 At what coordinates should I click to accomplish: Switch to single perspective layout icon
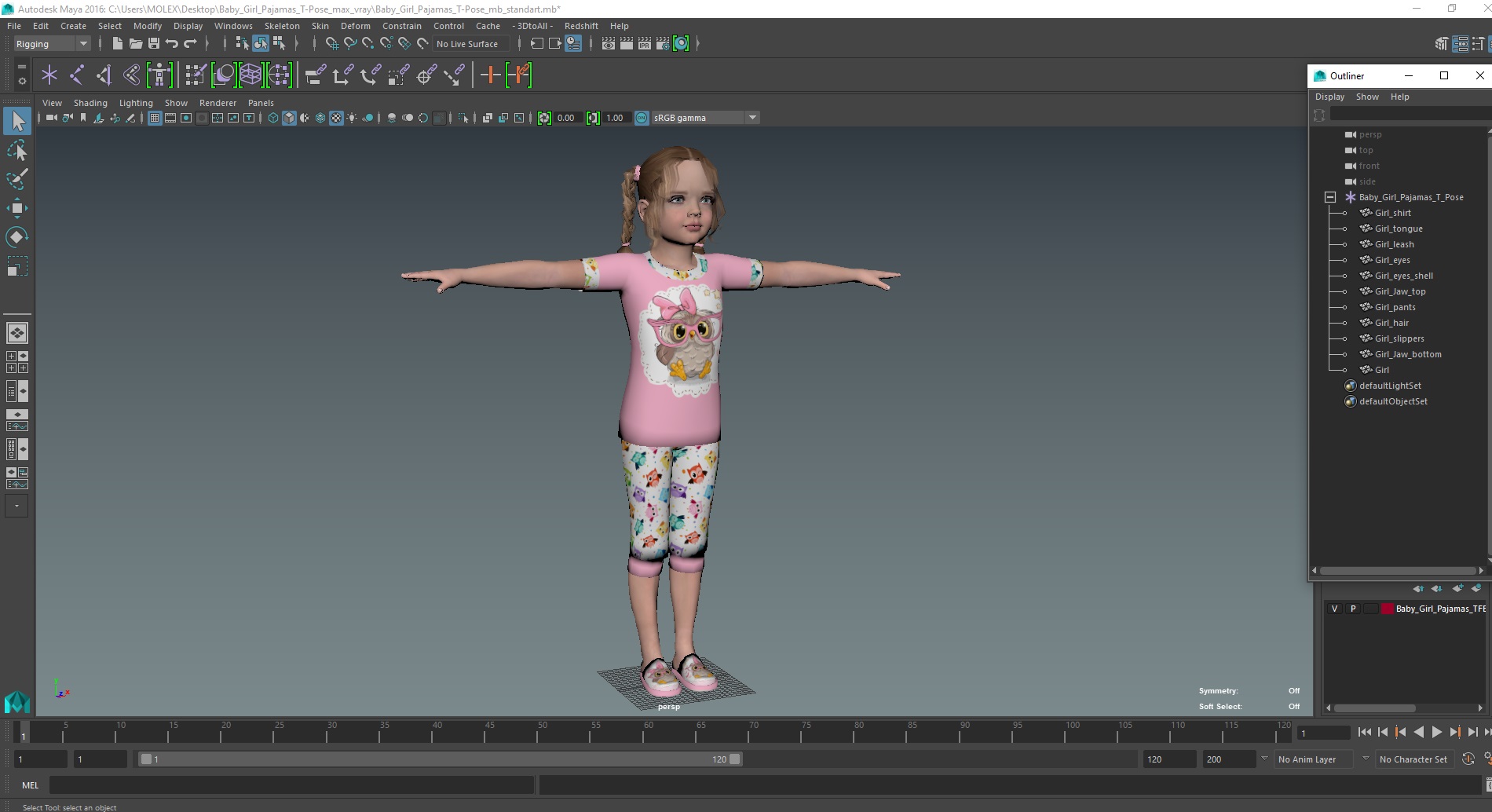(x=17, y=333)
